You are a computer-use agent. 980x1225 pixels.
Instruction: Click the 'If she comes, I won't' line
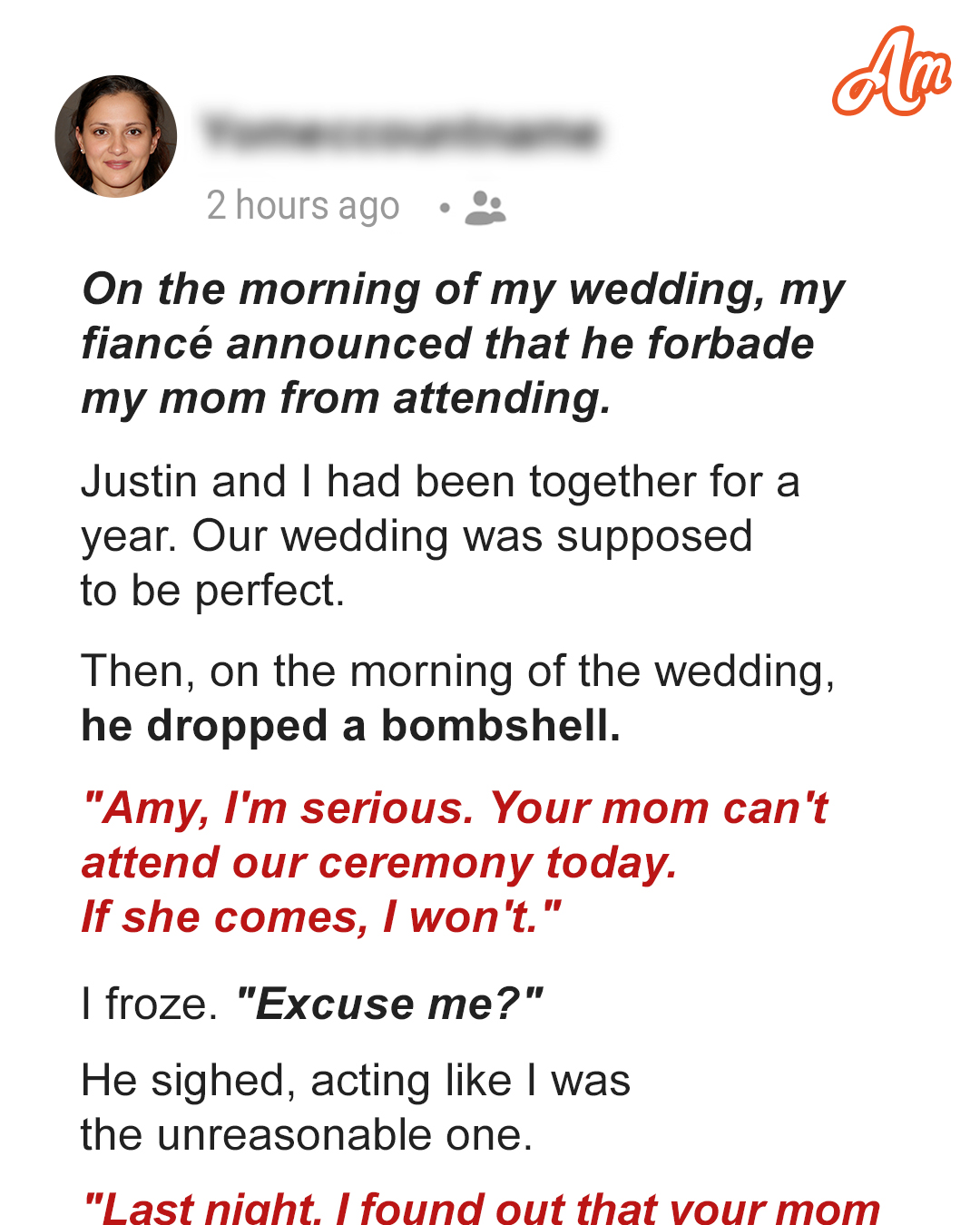[321, 916]
